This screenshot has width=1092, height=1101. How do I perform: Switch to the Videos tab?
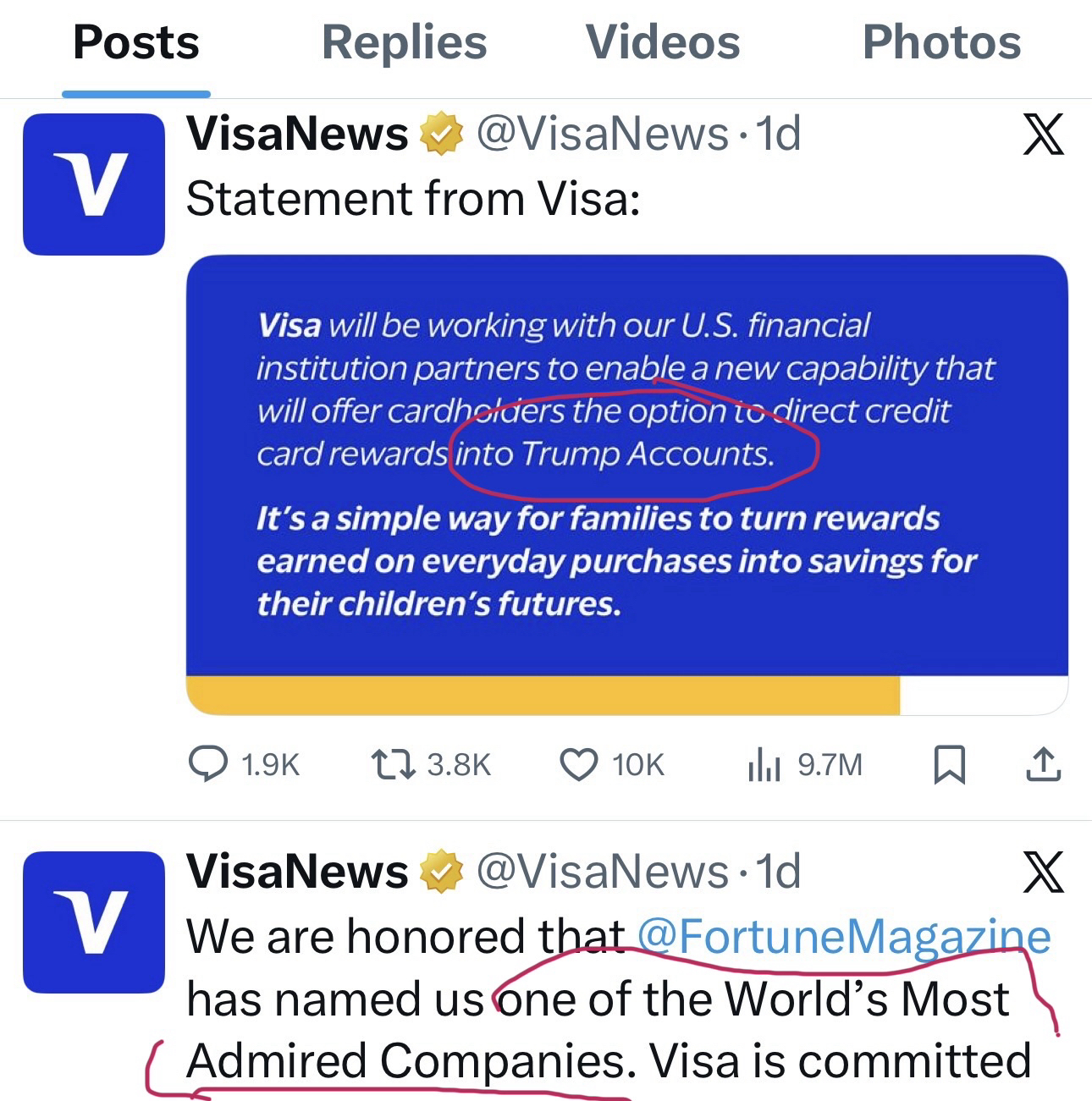pos(663,43)
